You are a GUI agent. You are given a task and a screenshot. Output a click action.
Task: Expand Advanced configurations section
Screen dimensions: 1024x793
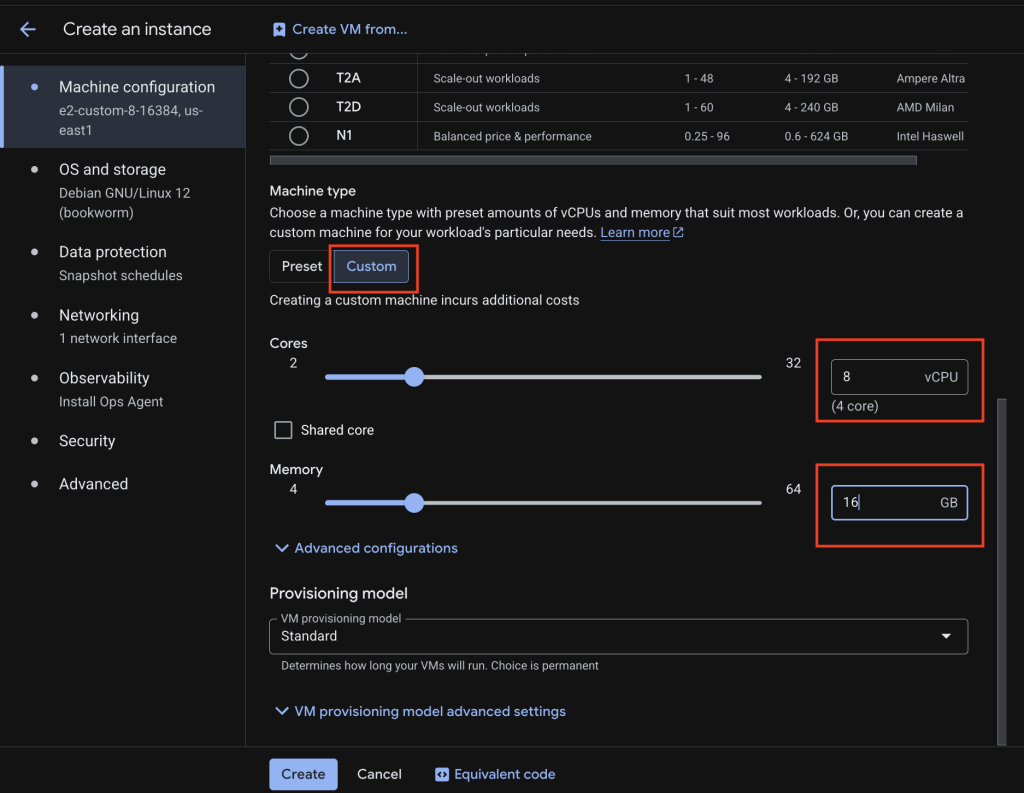[x=366, y=548]
